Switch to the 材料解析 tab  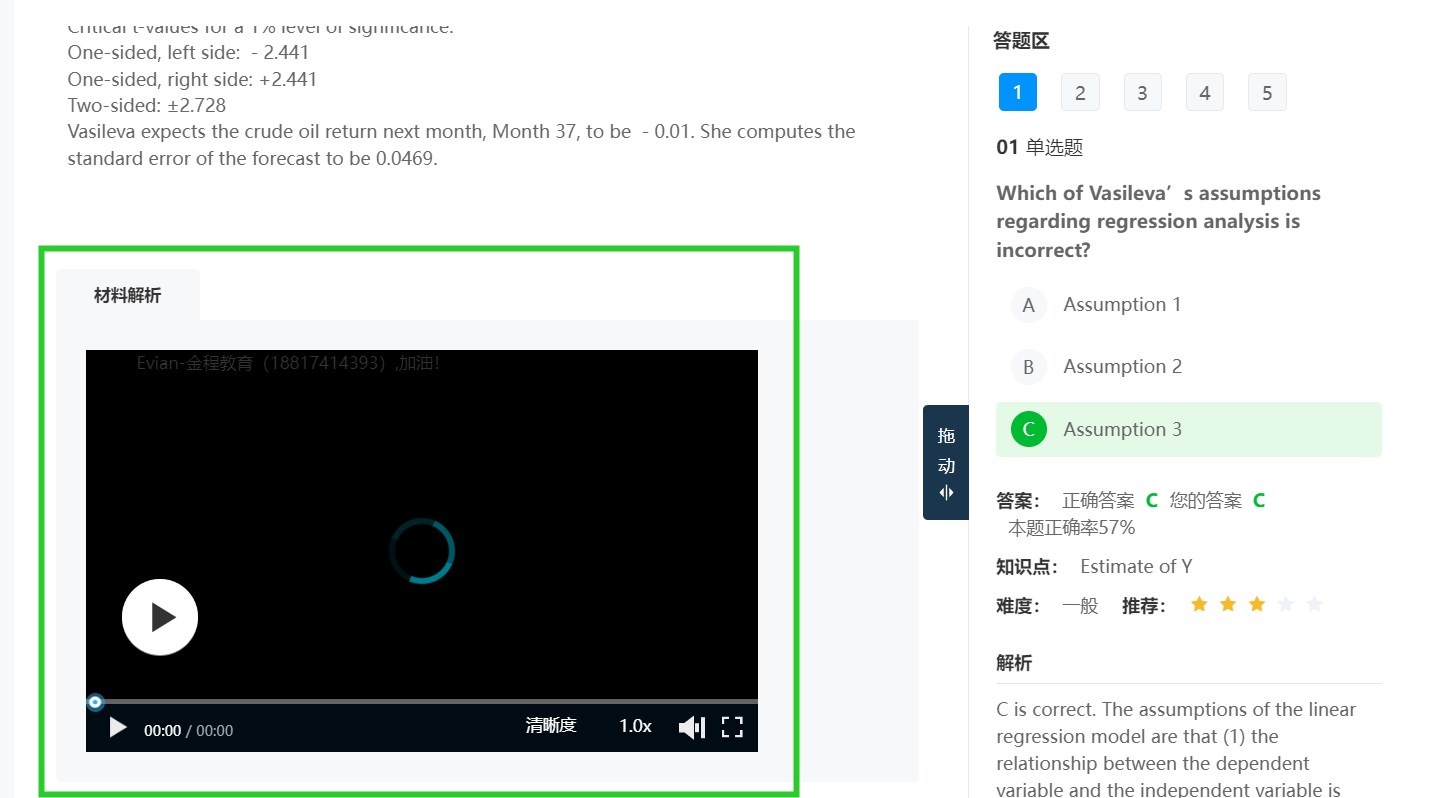(x=128, y=295)
